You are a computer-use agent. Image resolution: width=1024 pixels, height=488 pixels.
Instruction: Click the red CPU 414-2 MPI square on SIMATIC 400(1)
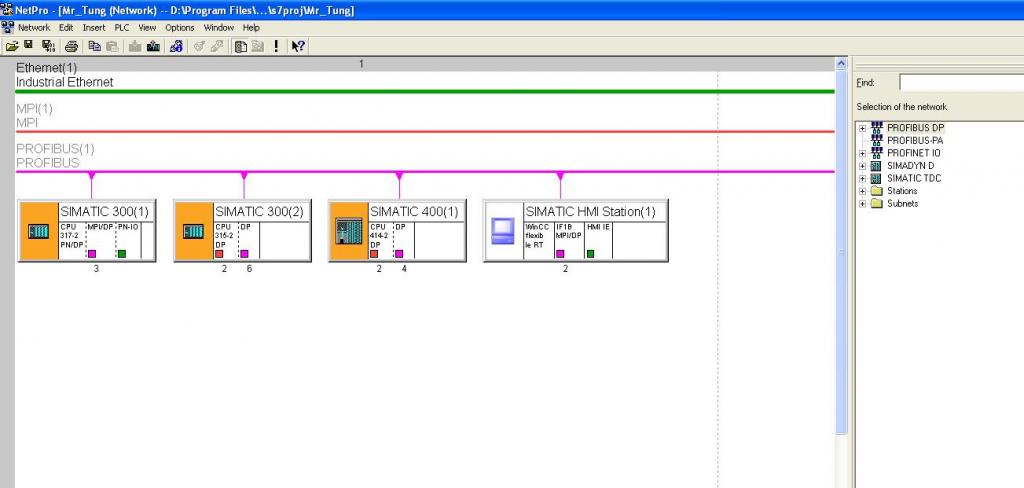pos(374,253)
